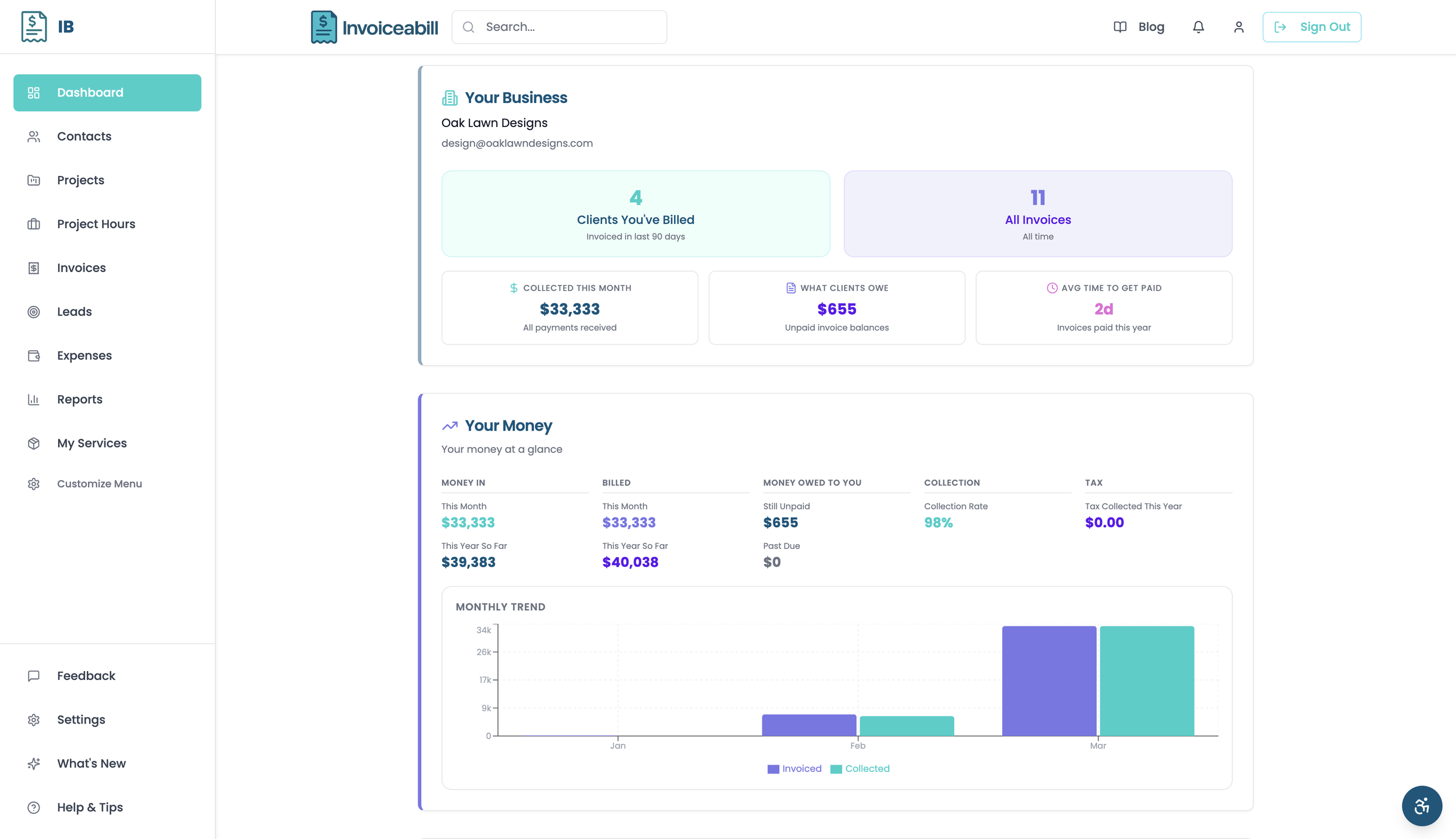Open the Feedback link
Viewport: 1456px width, 839px height.
tap(85, 675)
